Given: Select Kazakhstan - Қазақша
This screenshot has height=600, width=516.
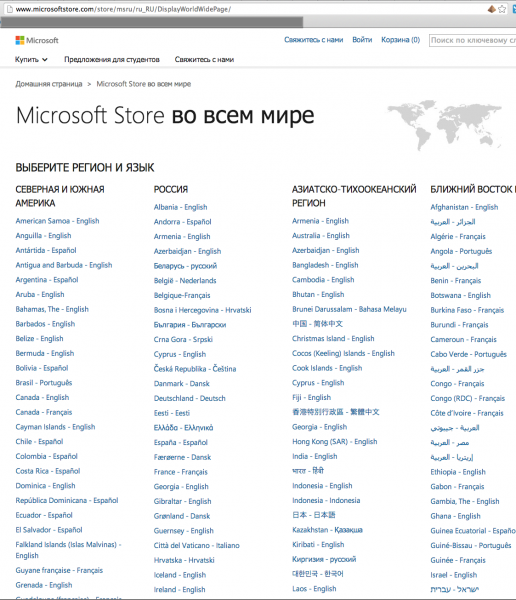Looking at the screenshot, I should [x=327, y=530].
